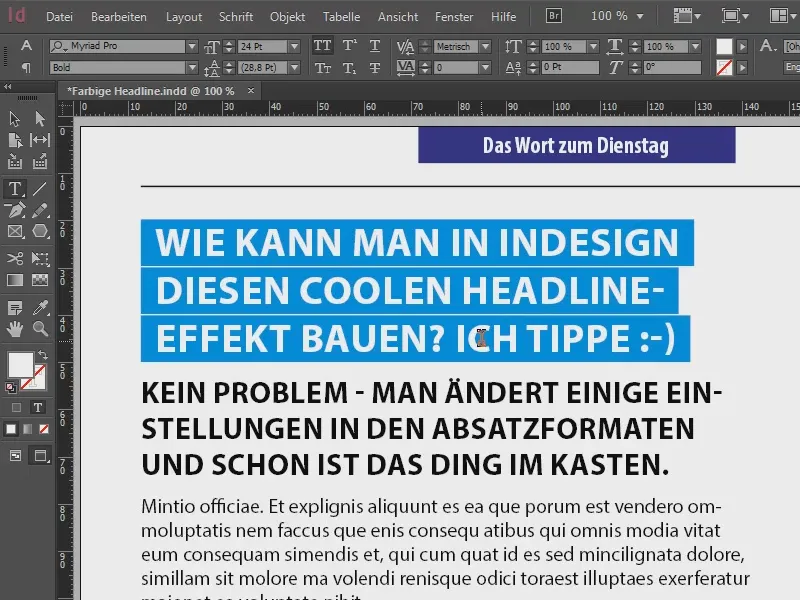Open the Fenster menu
800x600 pixels.
point(454,17)
